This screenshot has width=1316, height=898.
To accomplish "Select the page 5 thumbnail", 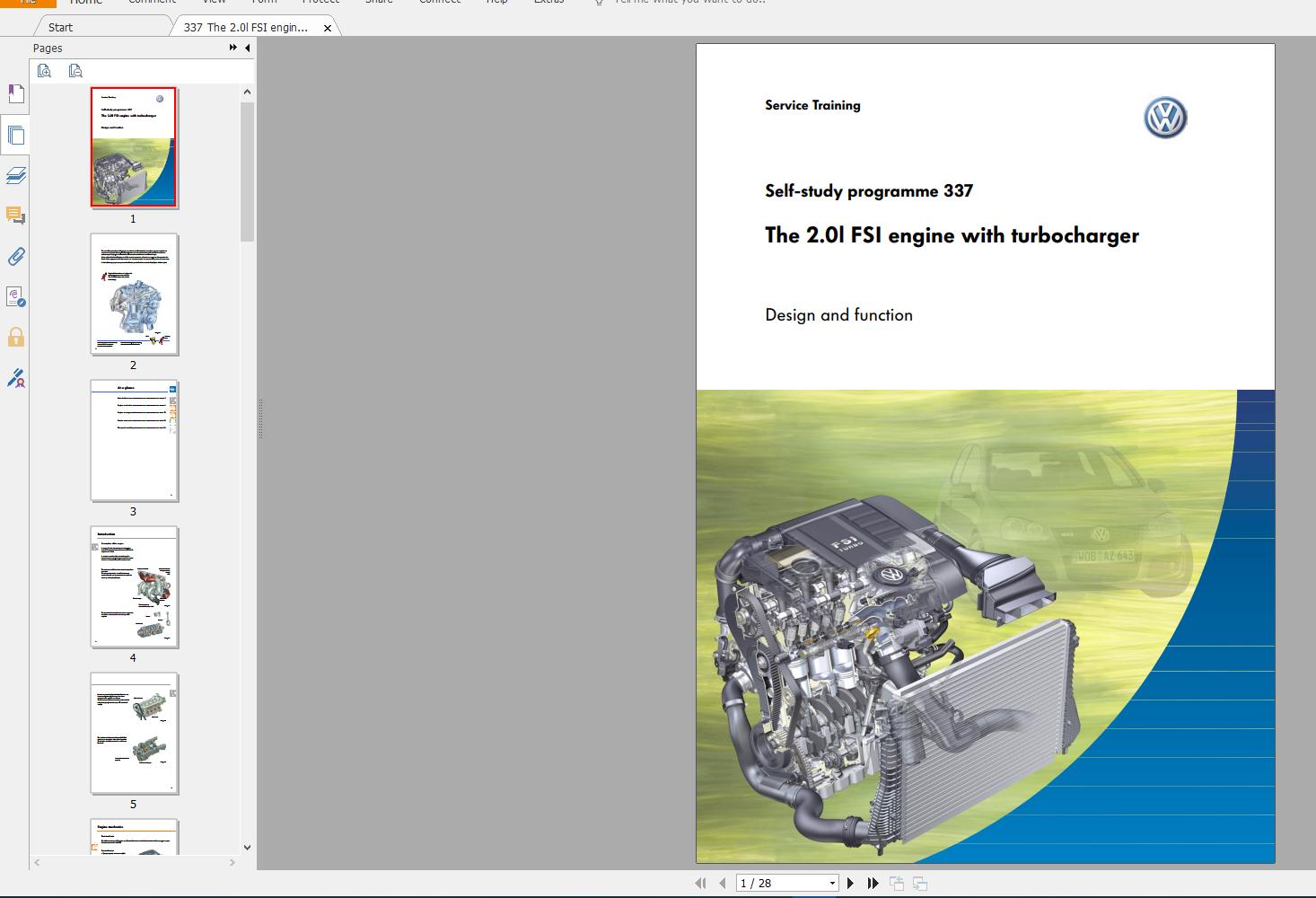I will (134, 733).
